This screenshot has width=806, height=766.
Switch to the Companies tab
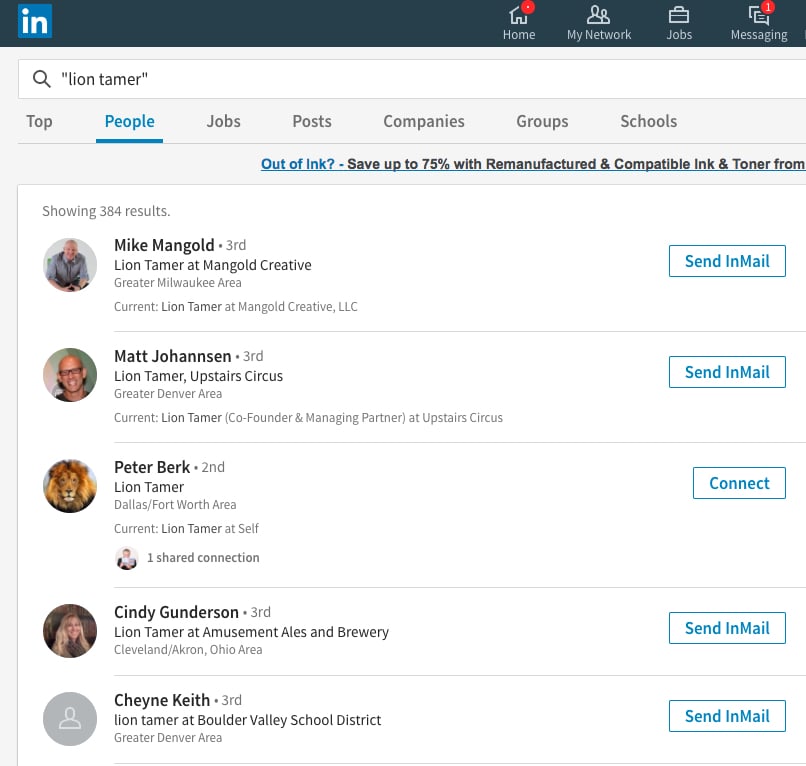coord(424,121)
